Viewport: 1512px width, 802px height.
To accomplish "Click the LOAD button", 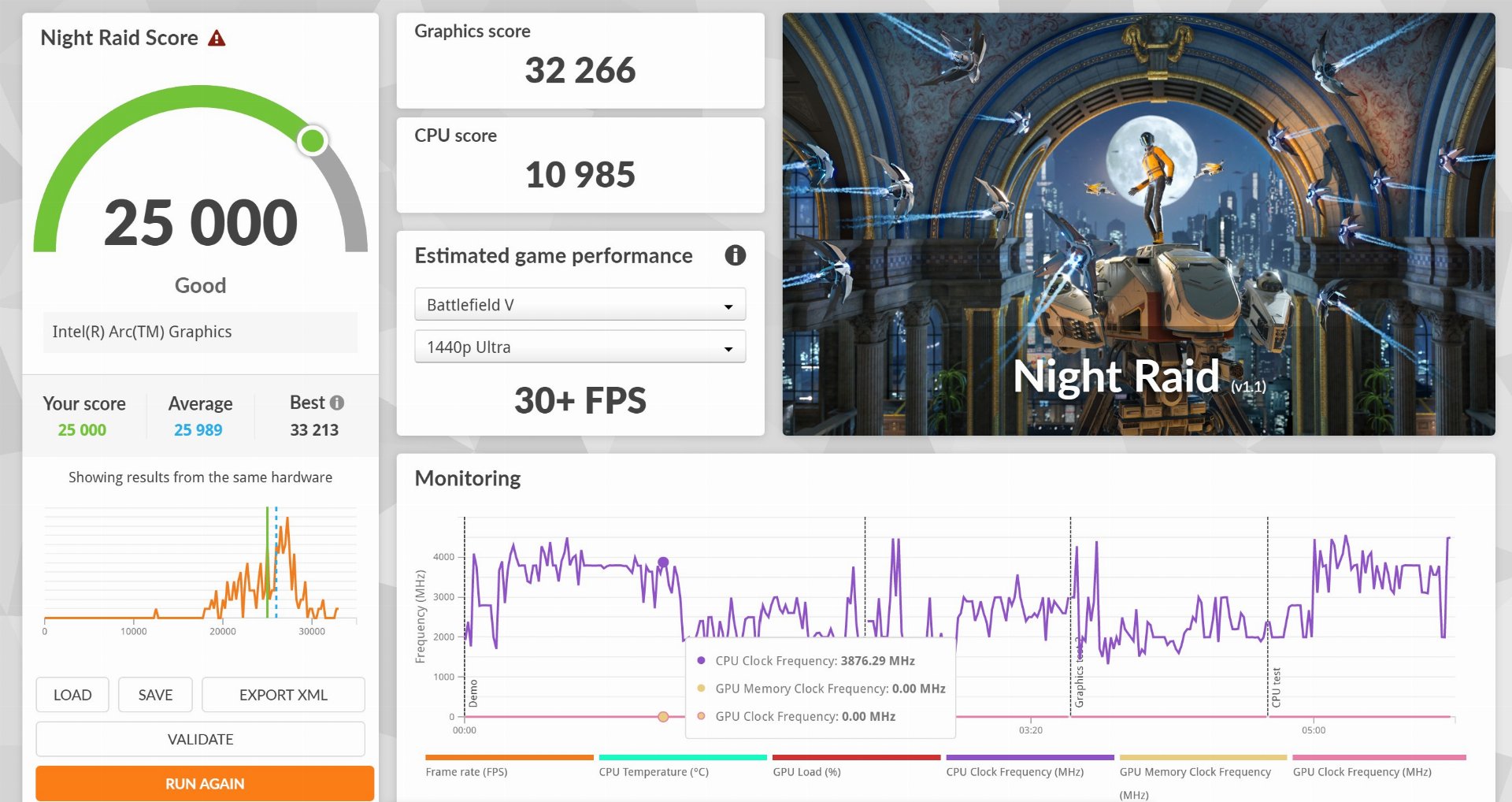I will (x=72, y=695).
